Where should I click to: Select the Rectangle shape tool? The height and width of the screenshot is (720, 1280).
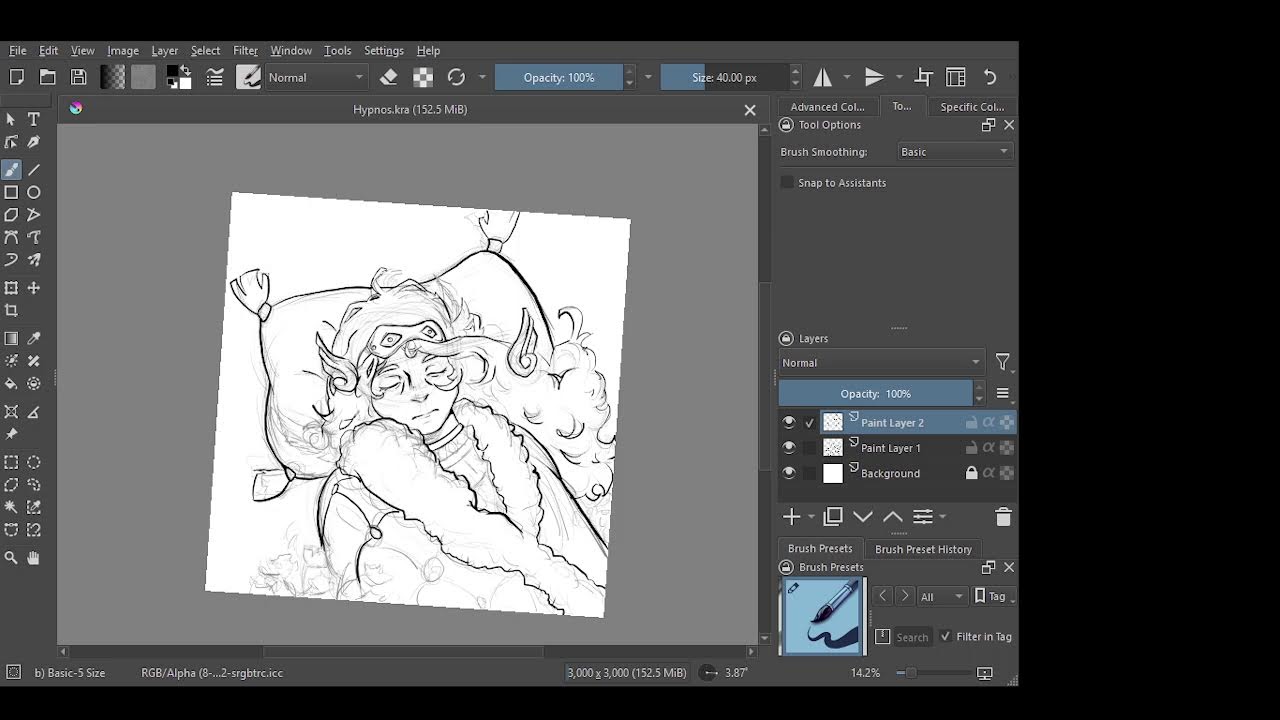(11, 192)
